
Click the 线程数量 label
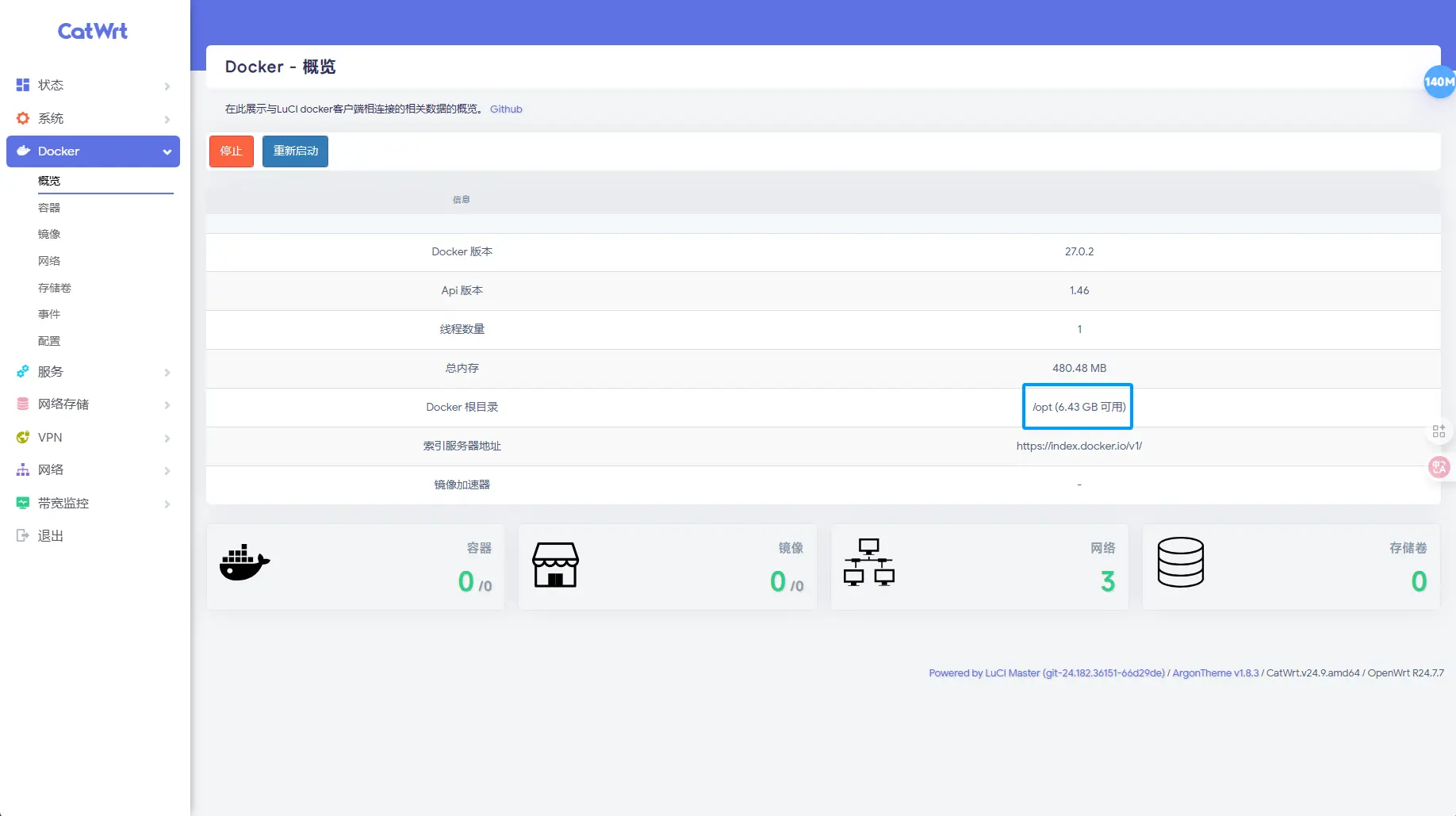point(462,329)
